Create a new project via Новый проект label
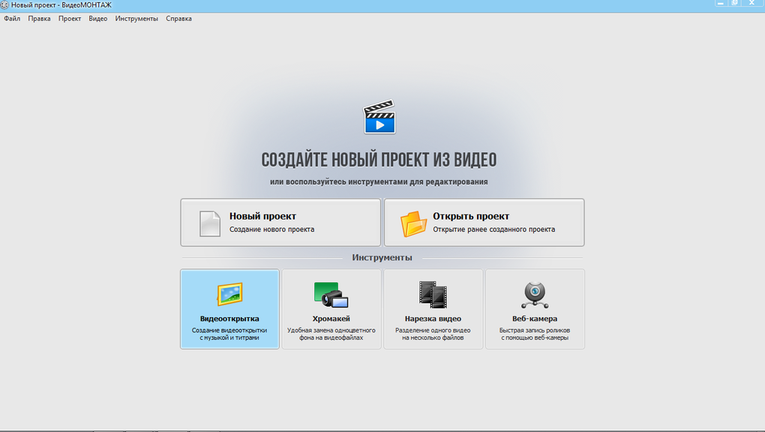The image size is (765, 432). point(262,216)
